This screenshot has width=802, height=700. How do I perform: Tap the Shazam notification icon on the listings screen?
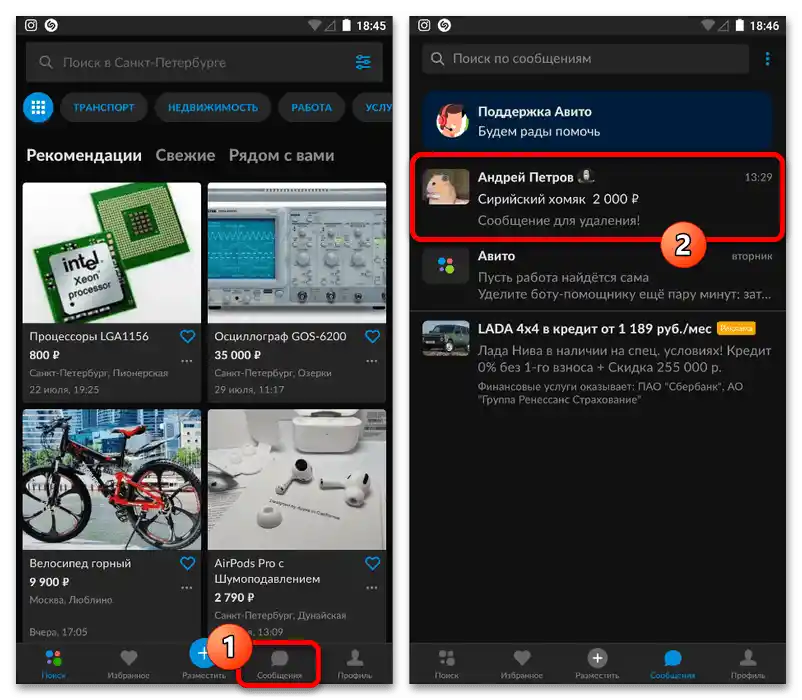tap(51, 25)
